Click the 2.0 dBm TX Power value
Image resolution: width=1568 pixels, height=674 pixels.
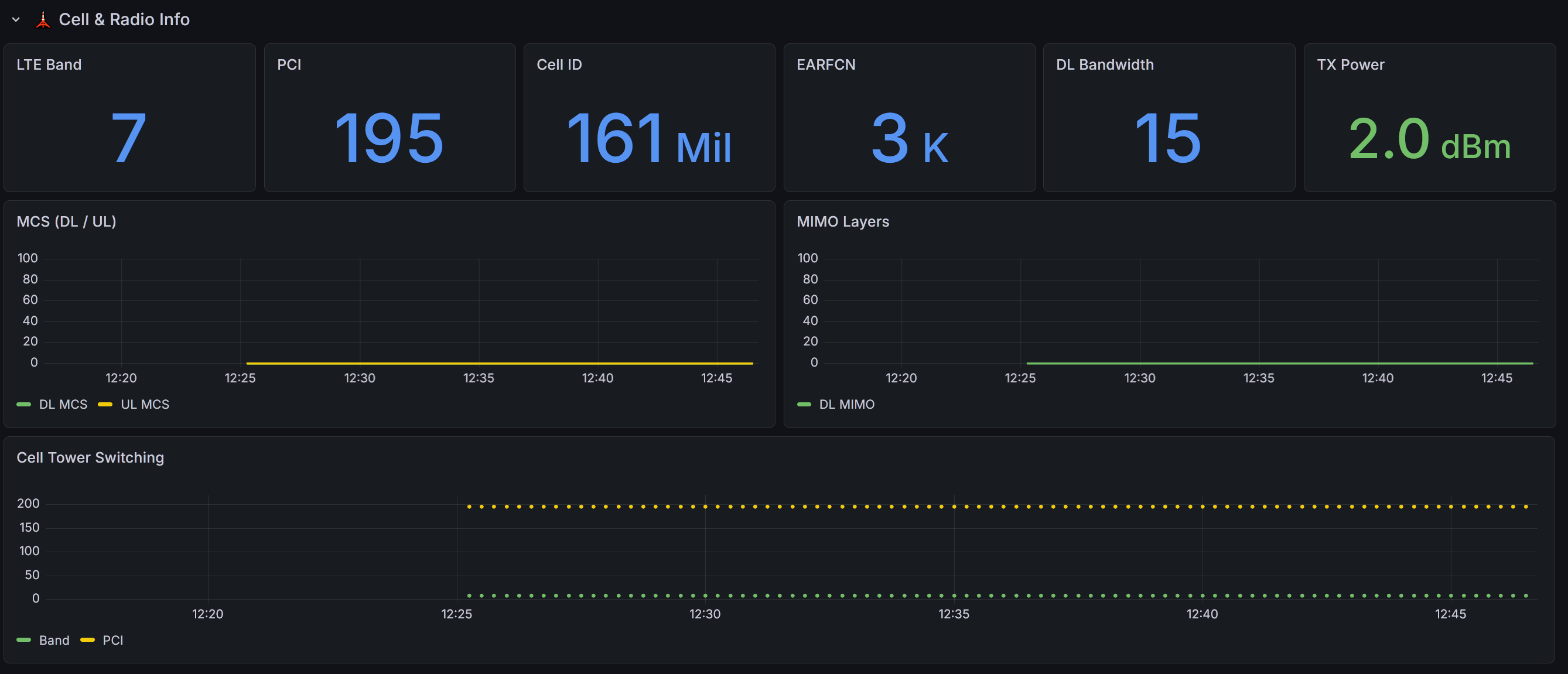coord(1429,140)
